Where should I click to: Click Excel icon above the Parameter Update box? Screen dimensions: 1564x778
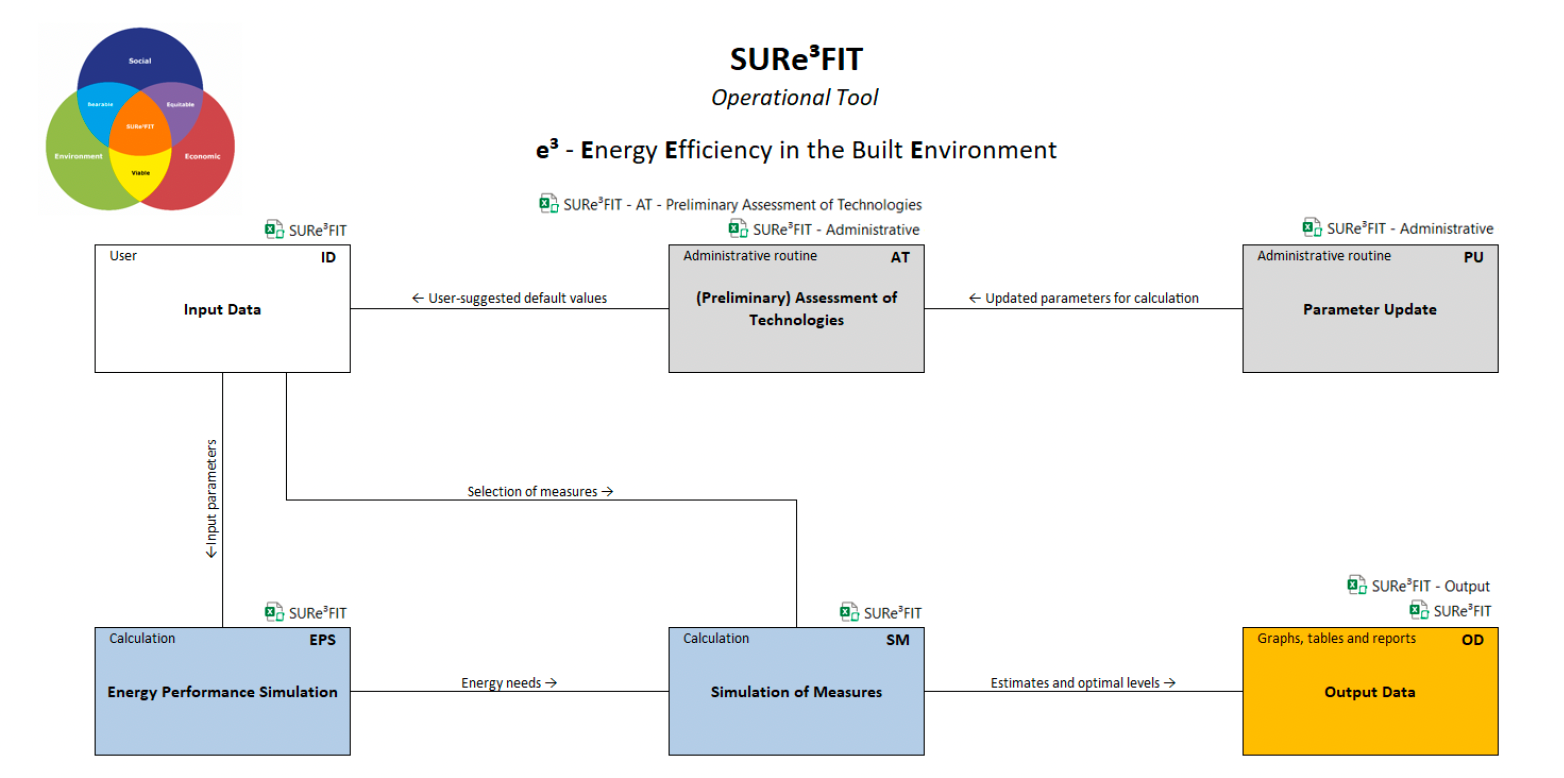tap(1312, 228)
